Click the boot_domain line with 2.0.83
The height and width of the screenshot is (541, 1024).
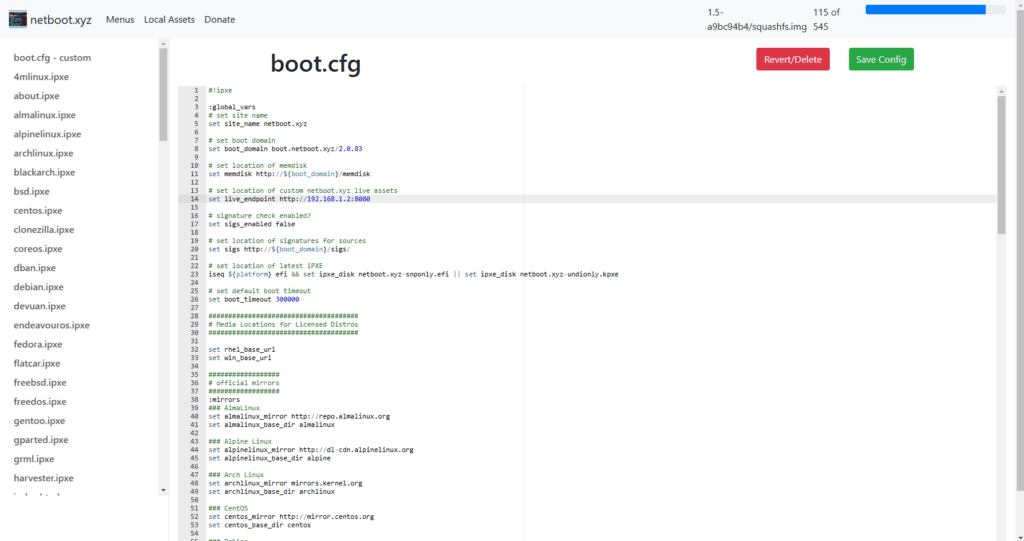[x=285, y=148]
